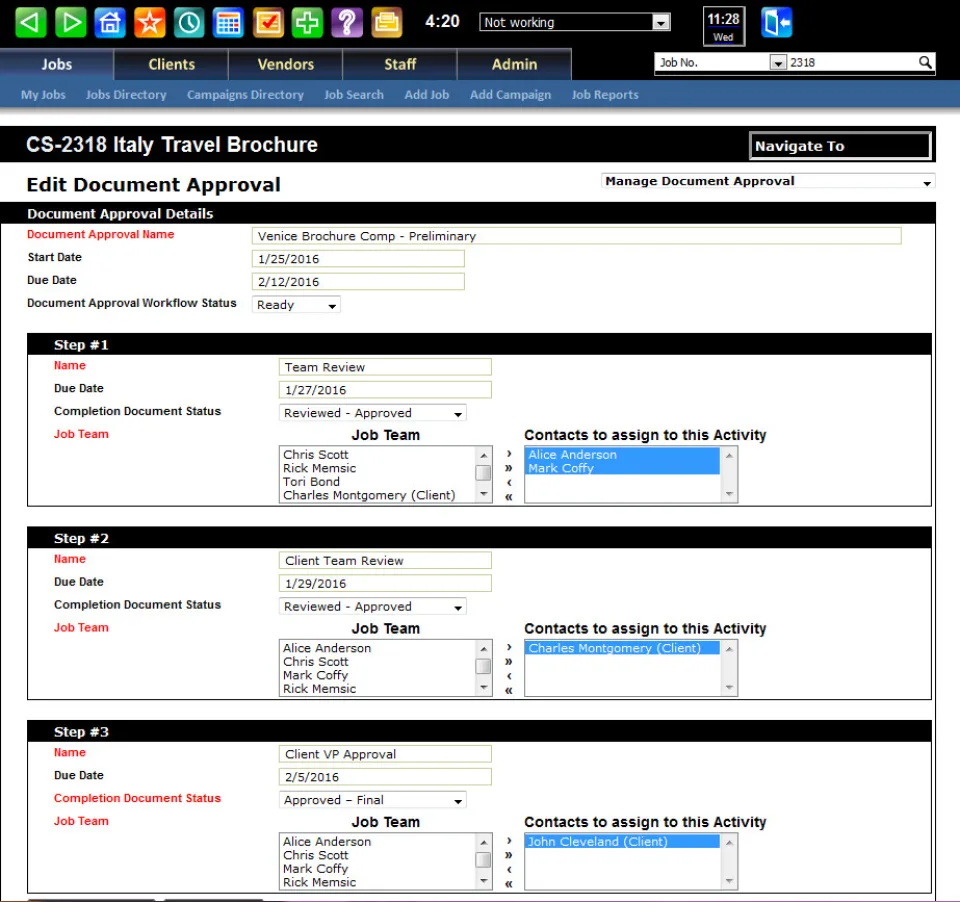960x902 pixels.
Task: Click the green plus add icon
Action: coord(307,23)
